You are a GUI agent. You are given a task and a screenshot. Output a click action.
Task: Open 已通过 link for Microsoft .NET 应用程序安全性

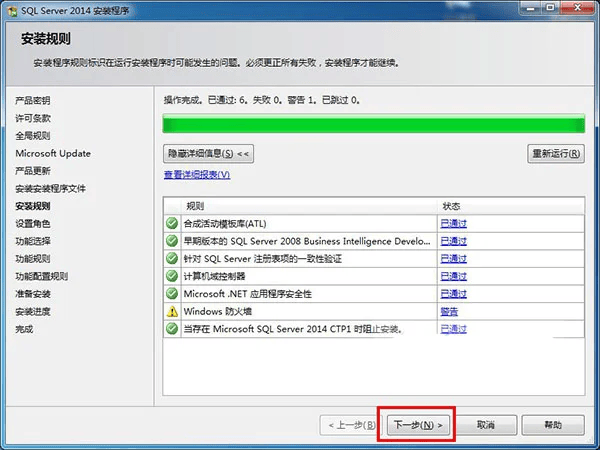pyautogui.click(x=453, y=294)
